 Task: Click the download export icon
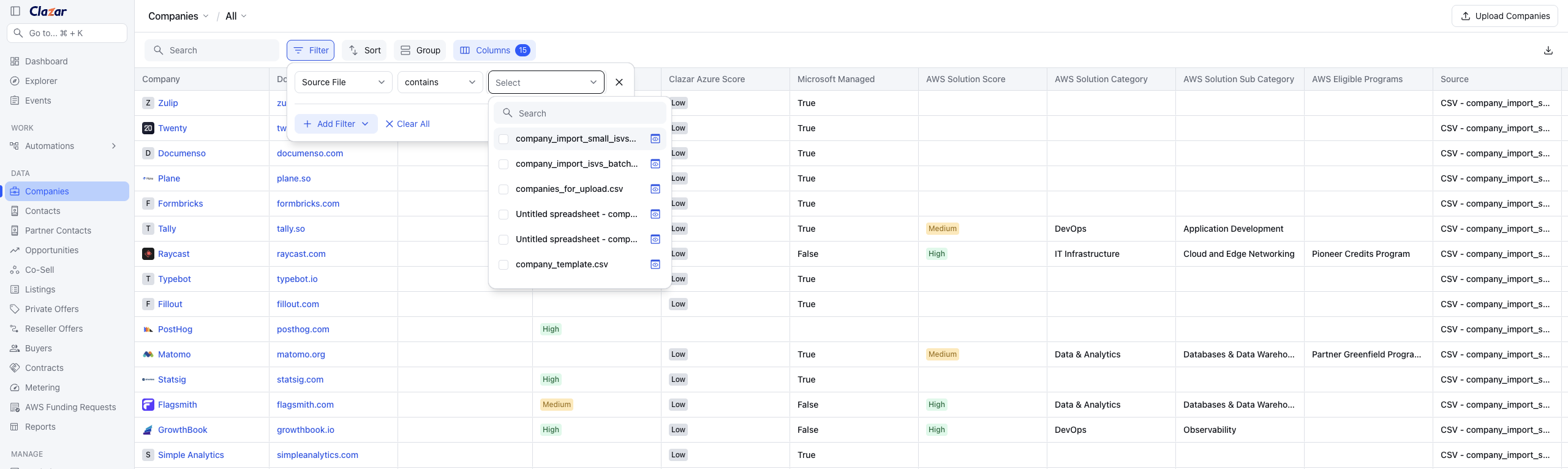[1548, 50]
